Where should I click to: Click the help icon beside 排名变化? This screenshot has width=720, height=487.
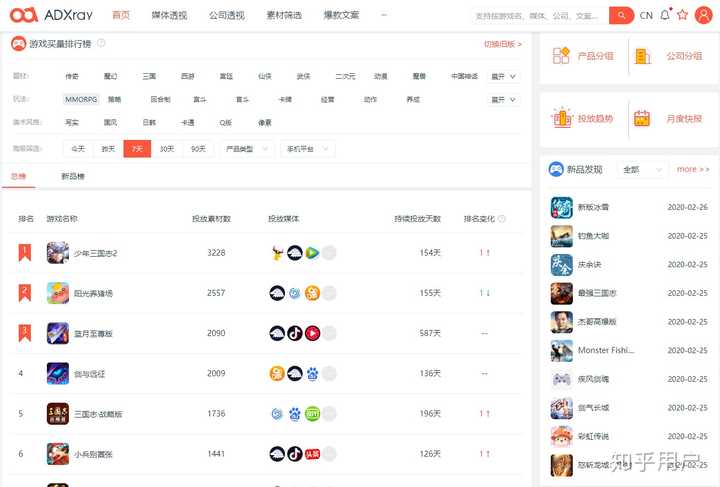(502, 219)
